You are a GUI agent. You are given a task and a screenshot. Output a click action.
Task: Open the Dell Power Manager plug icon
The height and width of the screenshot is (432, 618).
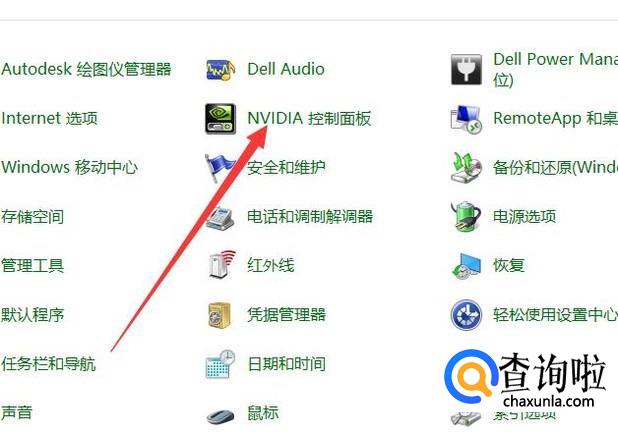click(466, 70)
